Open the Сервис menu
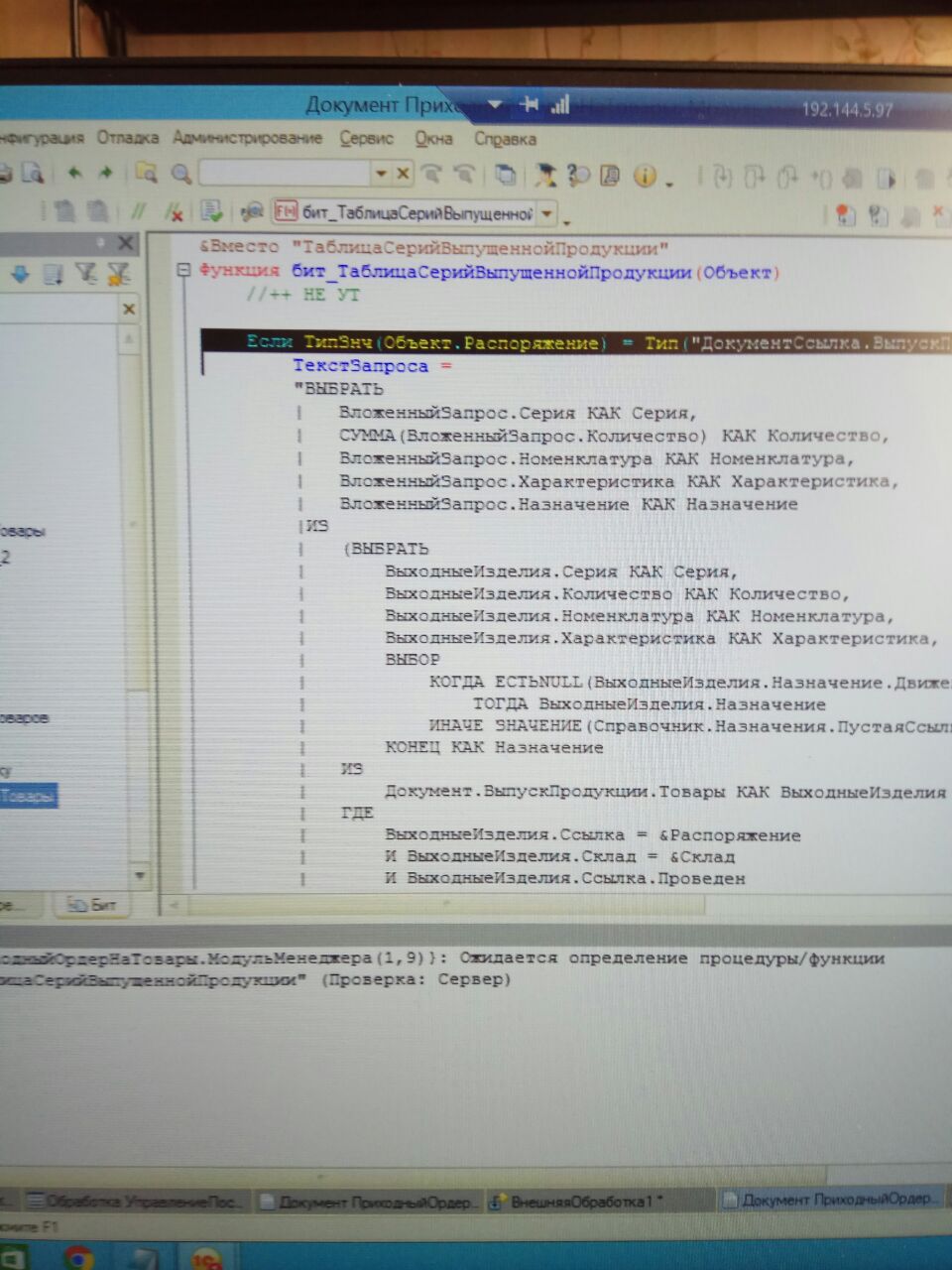The width and height of the screenshot is (952, 1270). pyautogui.click(x=367, y=139)
